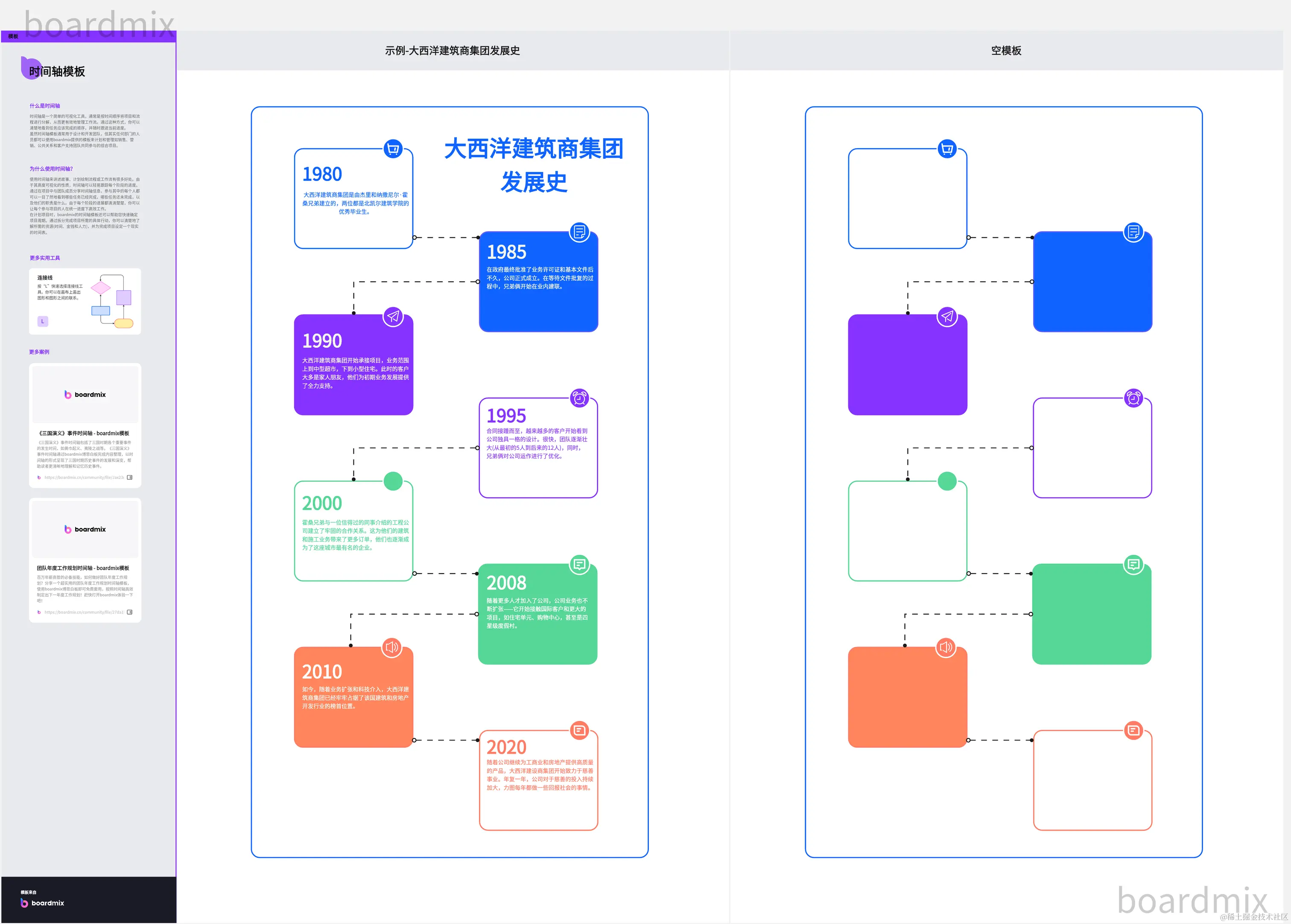The image size is (1291, 924).
Task: Select the solid orange empty card in blank template
Action: 908,697
